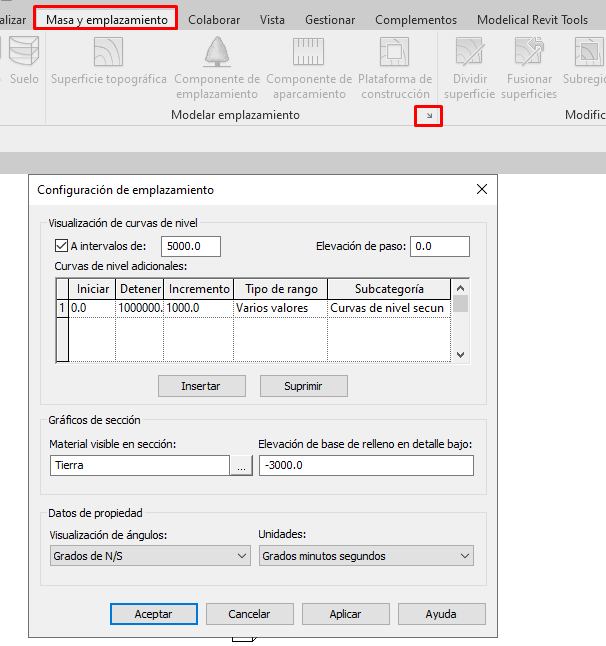Open help with the Ayuda button
Screen dimensions: 606x646
click(x=442, y=614)
